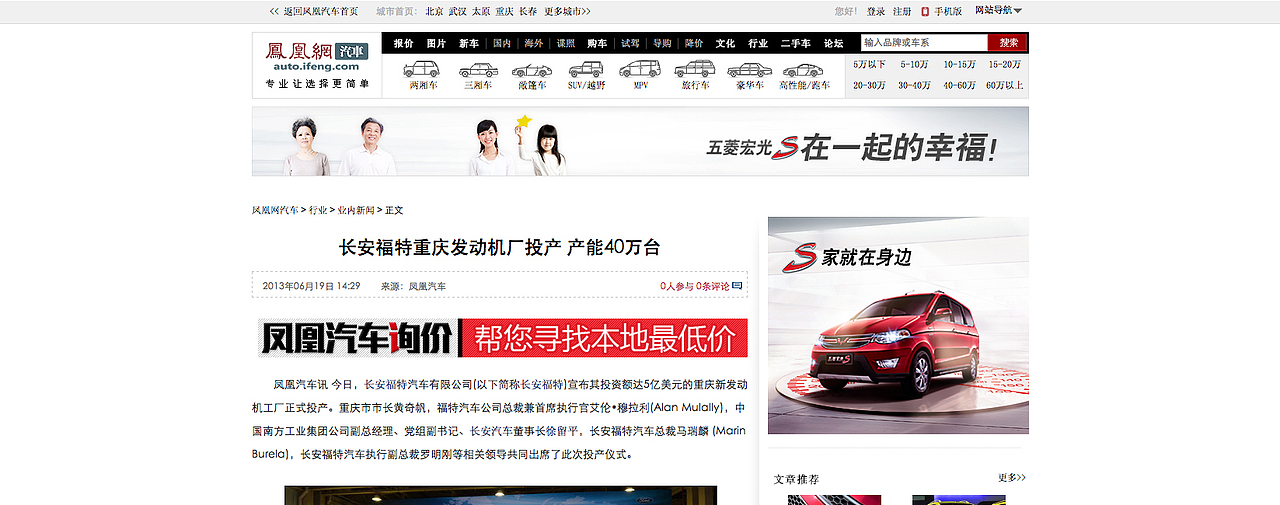Click the red mobile phone icon beside 手机版
Viewport: 1280px width, 505px height.
(x=925, y=11)
